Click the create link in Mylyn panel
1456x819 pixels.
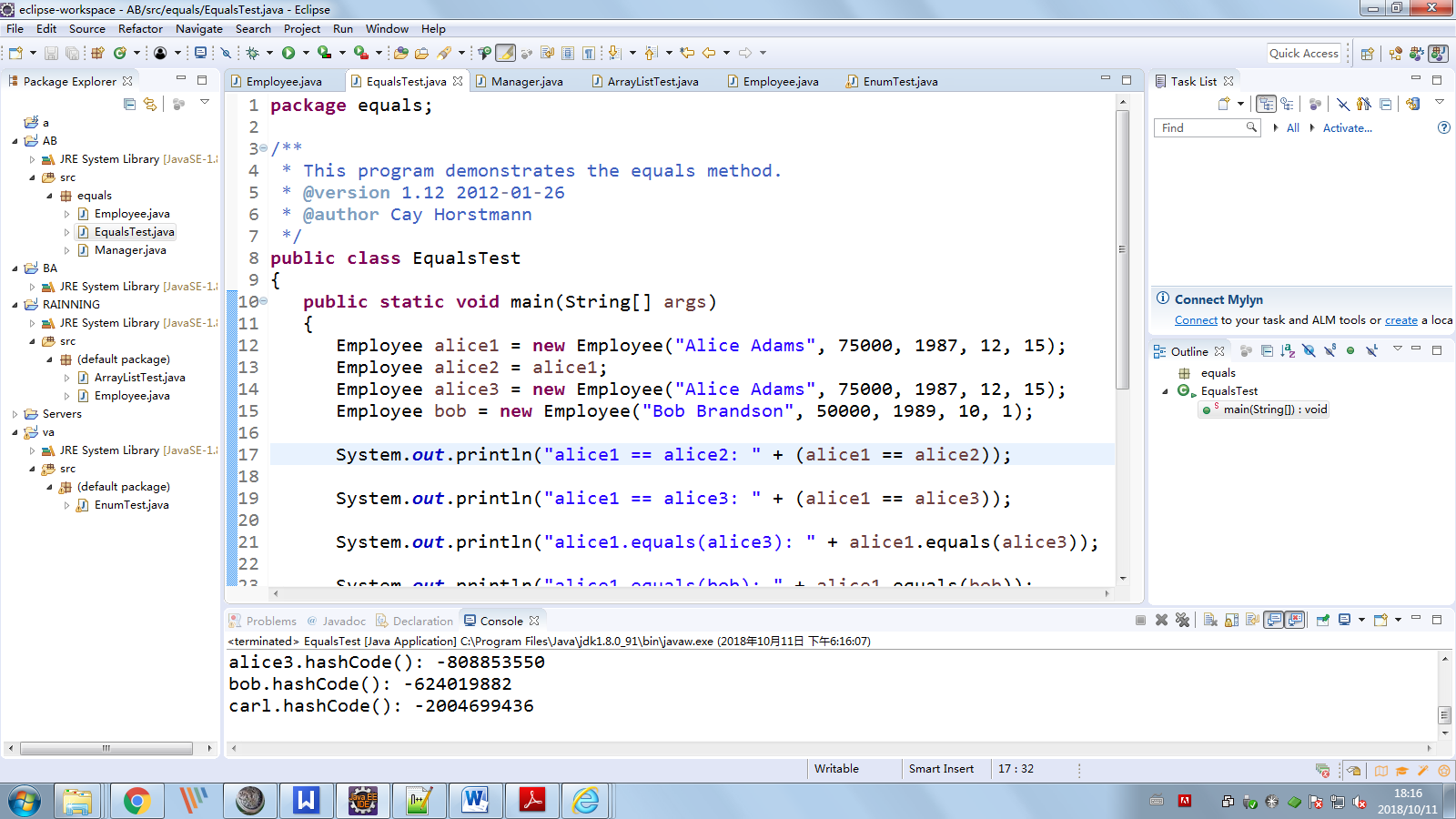pos(1401,320)
